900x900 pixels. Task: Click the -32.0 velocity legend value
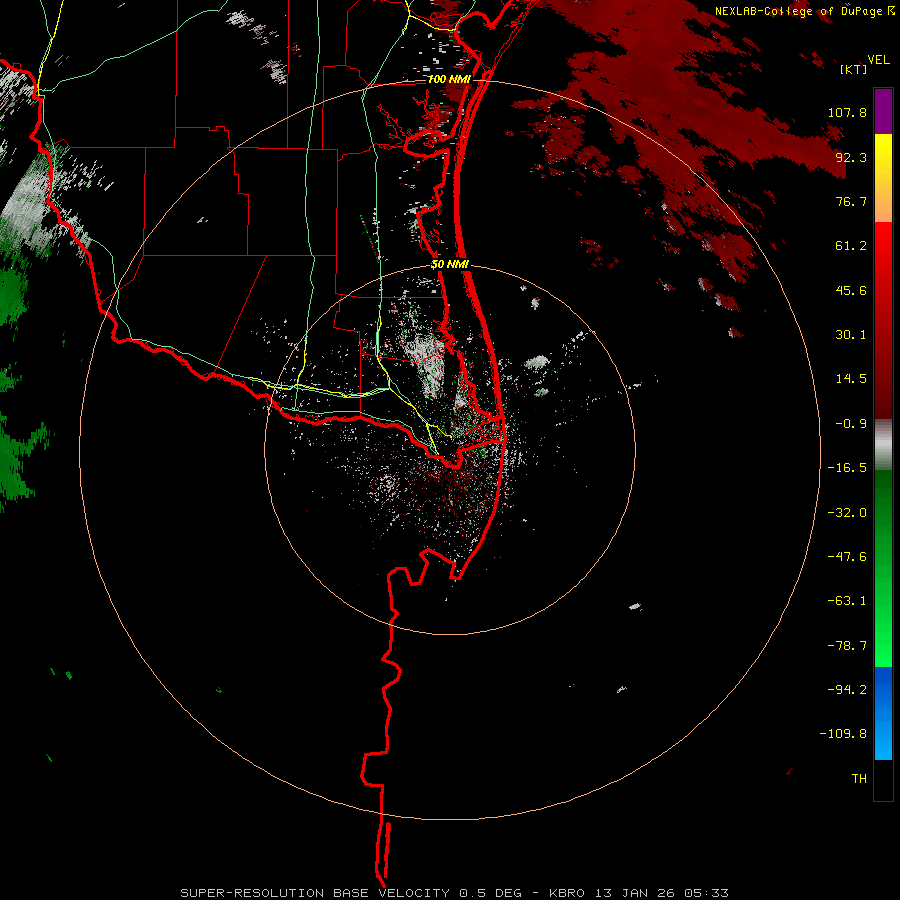[x=847, y=513]
